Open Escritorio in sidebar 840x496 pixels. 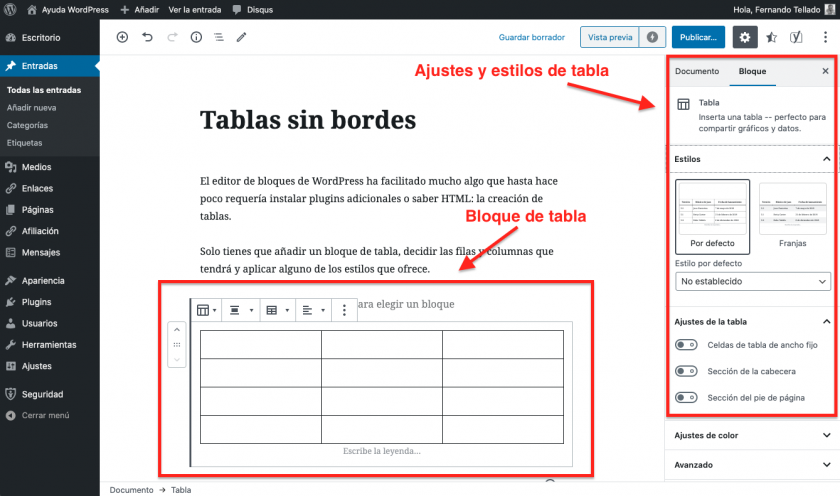(49, 37)
